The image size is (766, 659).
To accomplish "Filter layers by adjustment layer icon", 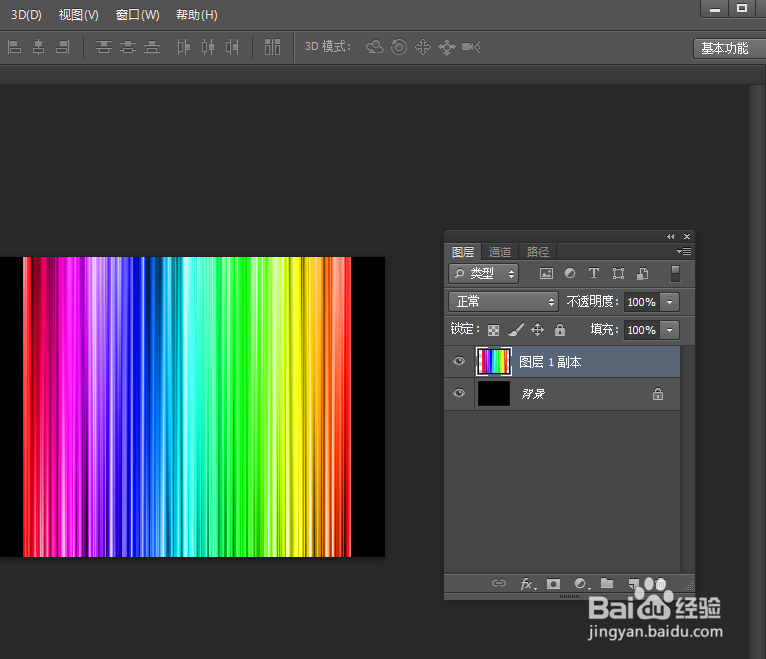I will click(x=570, y=274).
